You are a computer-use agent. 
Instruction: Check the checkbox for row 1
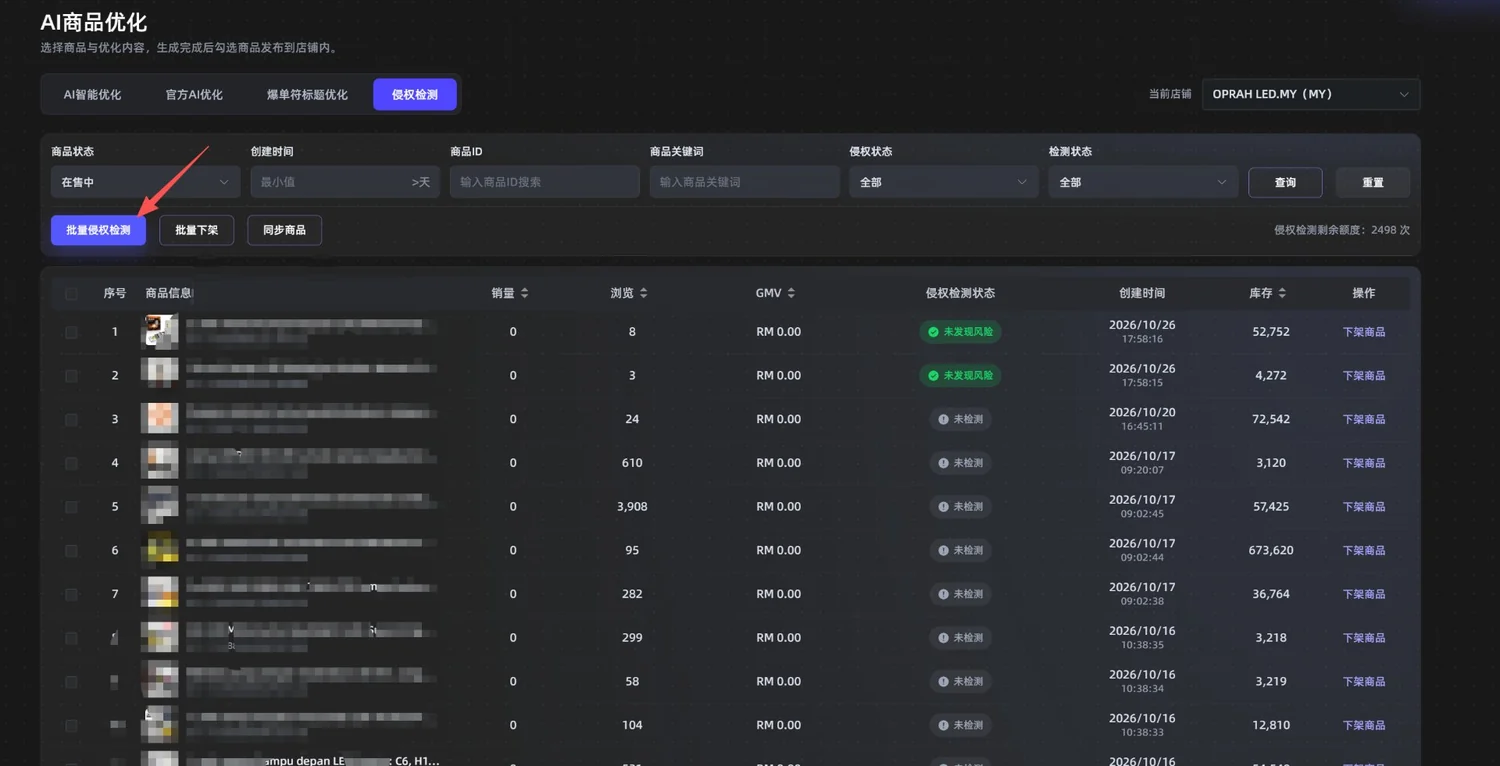coord(71,332)
